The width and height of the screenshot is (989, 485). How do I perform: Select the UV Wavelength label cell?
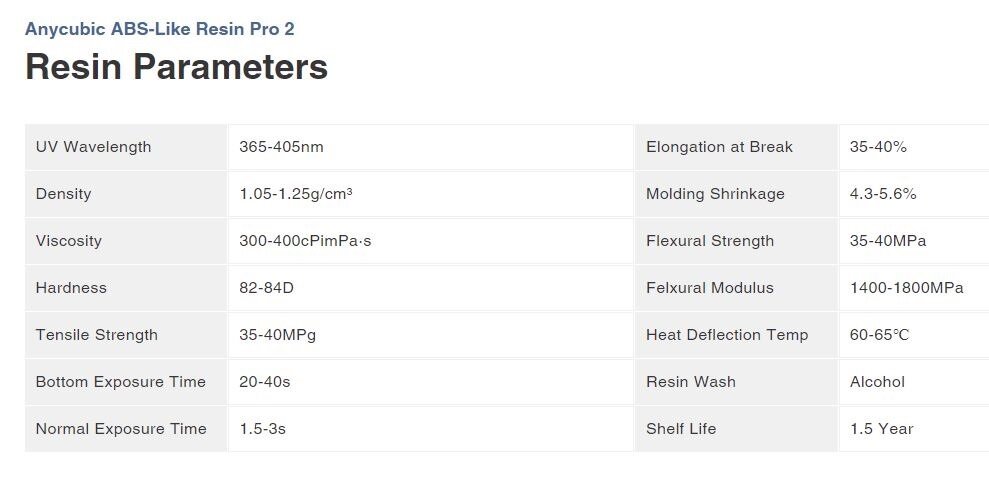click(x=126, y=147)
